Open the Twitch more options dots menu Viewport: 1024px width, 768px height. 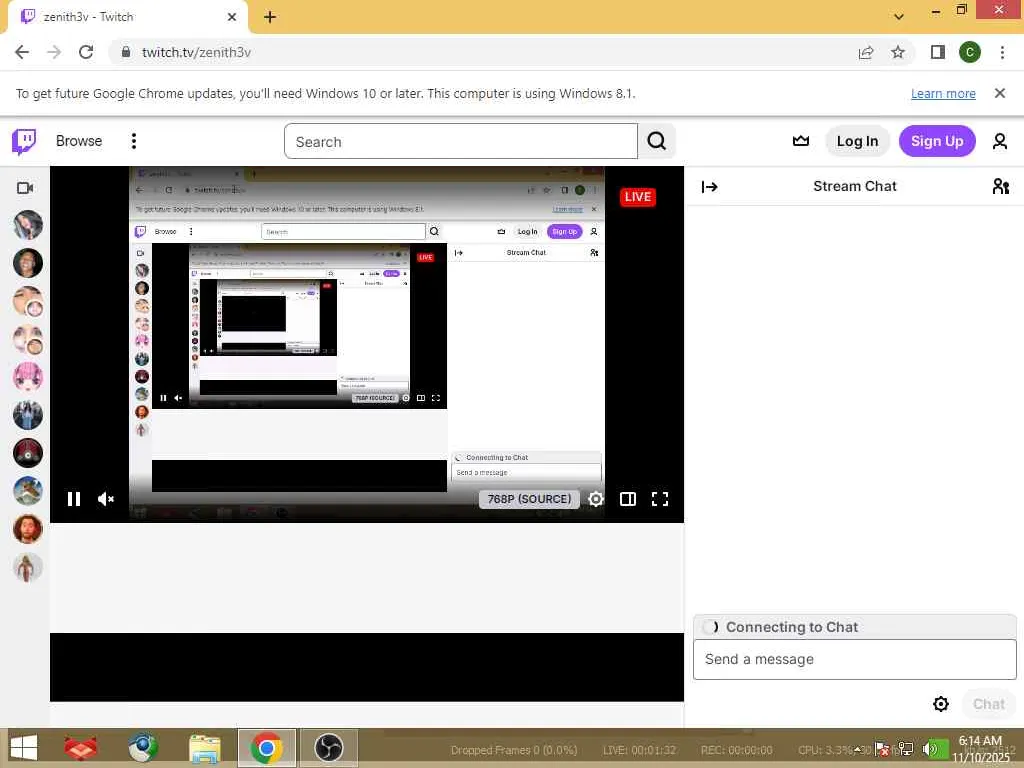point(134,141)
